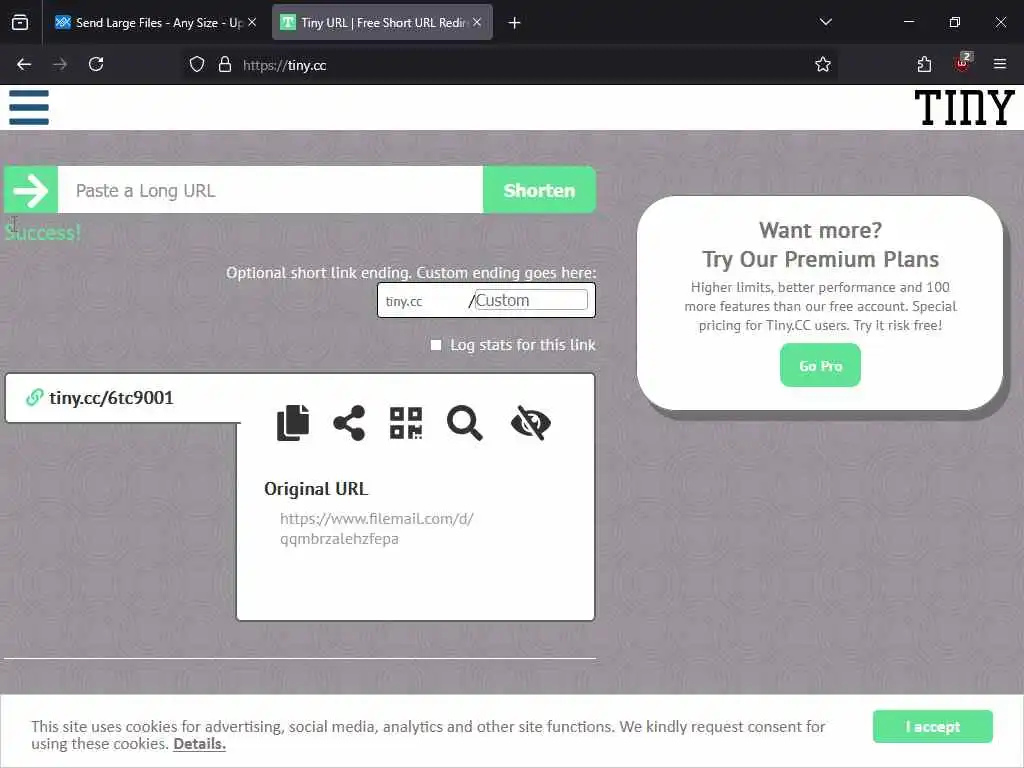Image resolution: width=1024 pixels, height=768 pixels.
Task: Open the site hamburger menu
Action: [29, 108]
